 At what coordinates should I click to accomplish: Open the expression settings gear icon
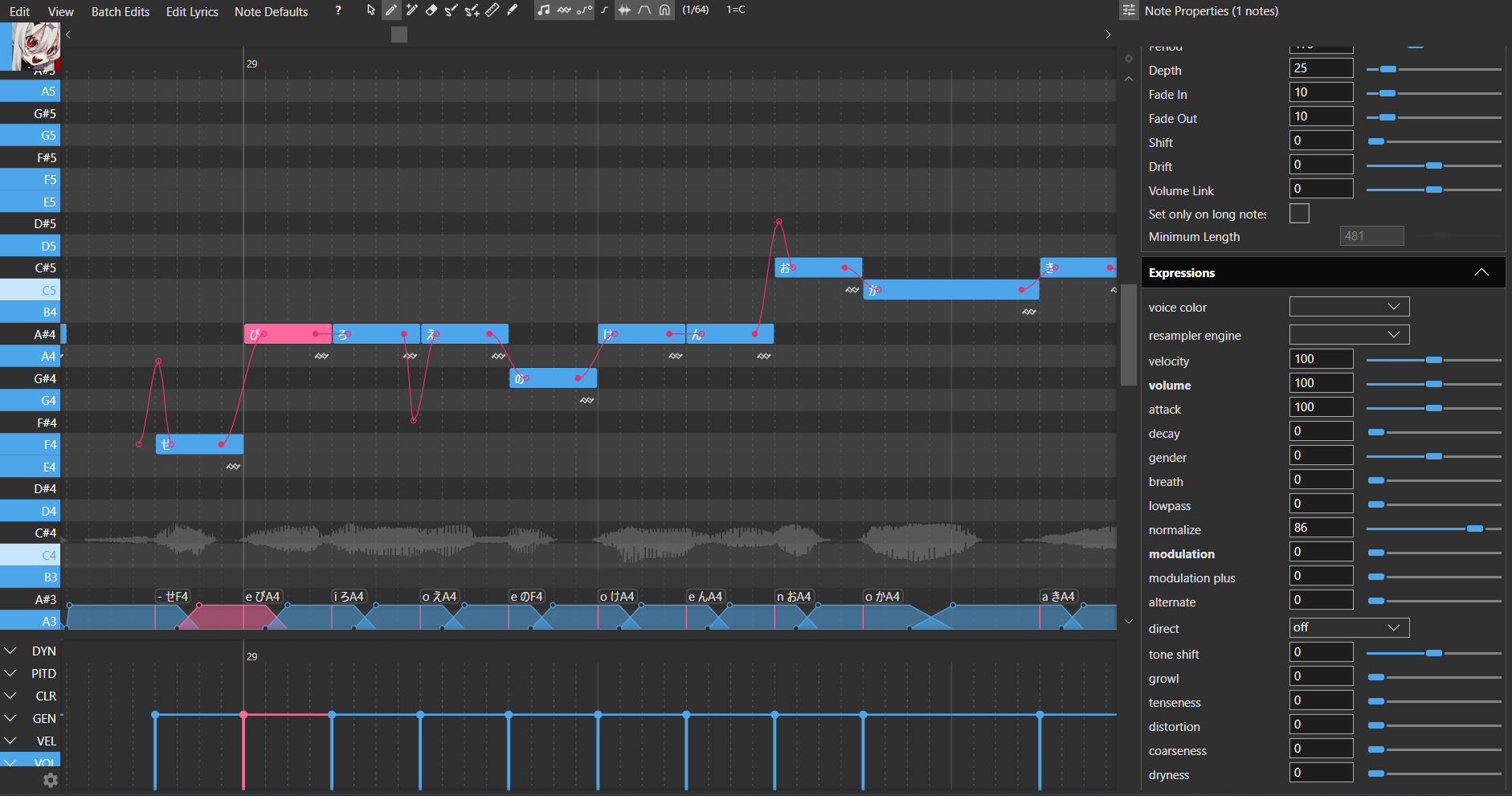pyautogui.click(x=50, y=780)
